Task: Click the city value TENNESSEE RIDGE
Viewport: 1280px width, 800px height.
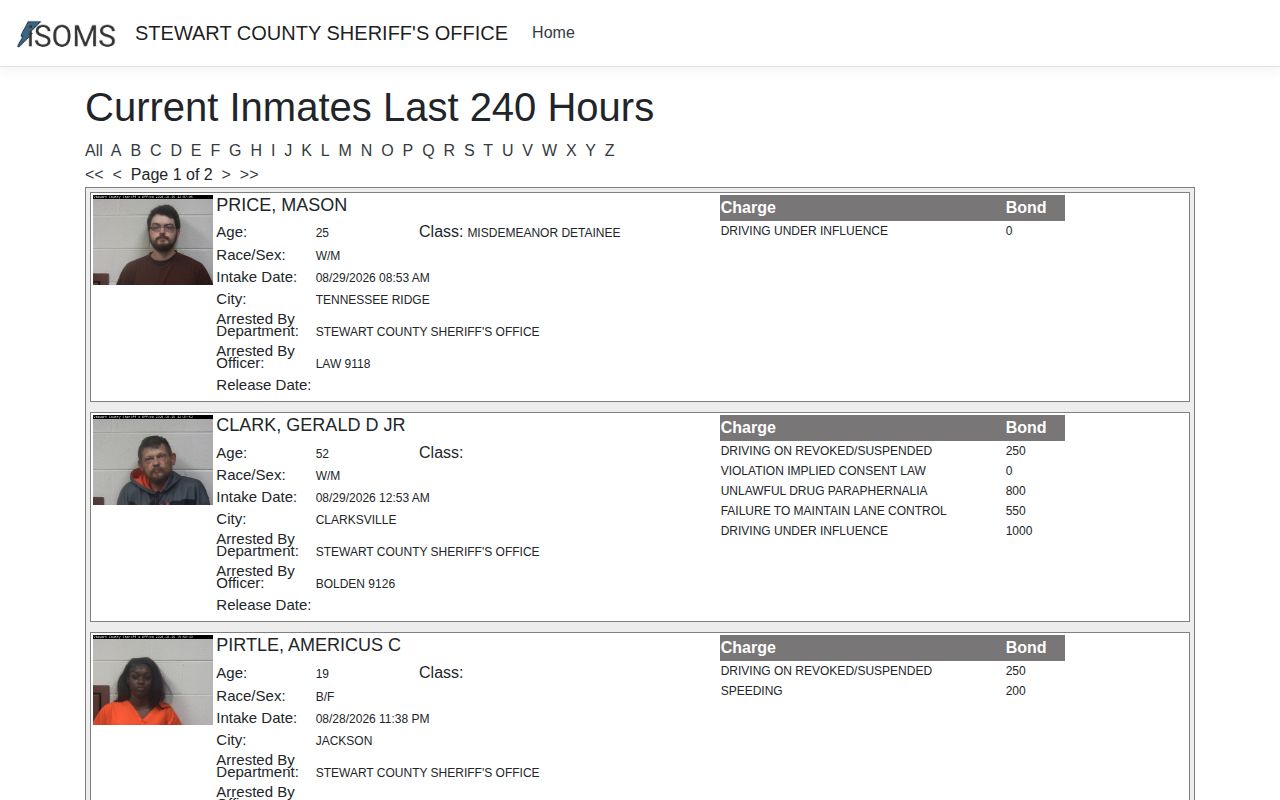Action: coord(373,300)
